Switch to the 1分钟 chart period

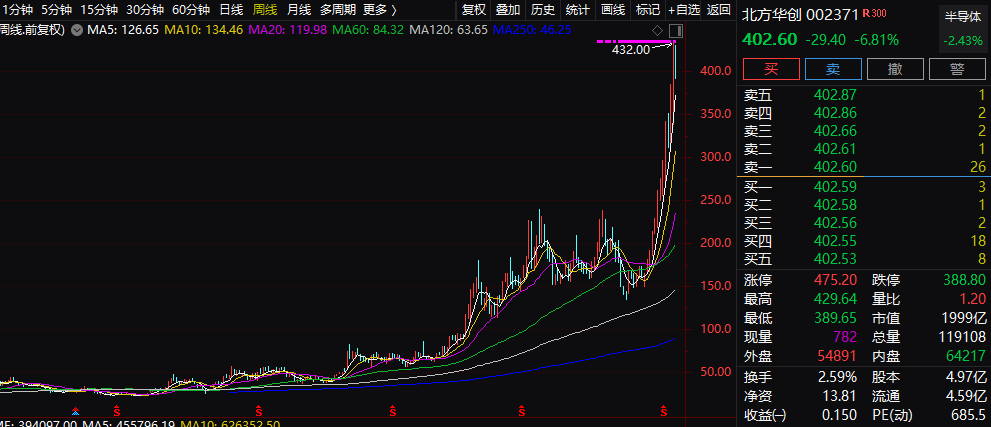click(17, 10)
